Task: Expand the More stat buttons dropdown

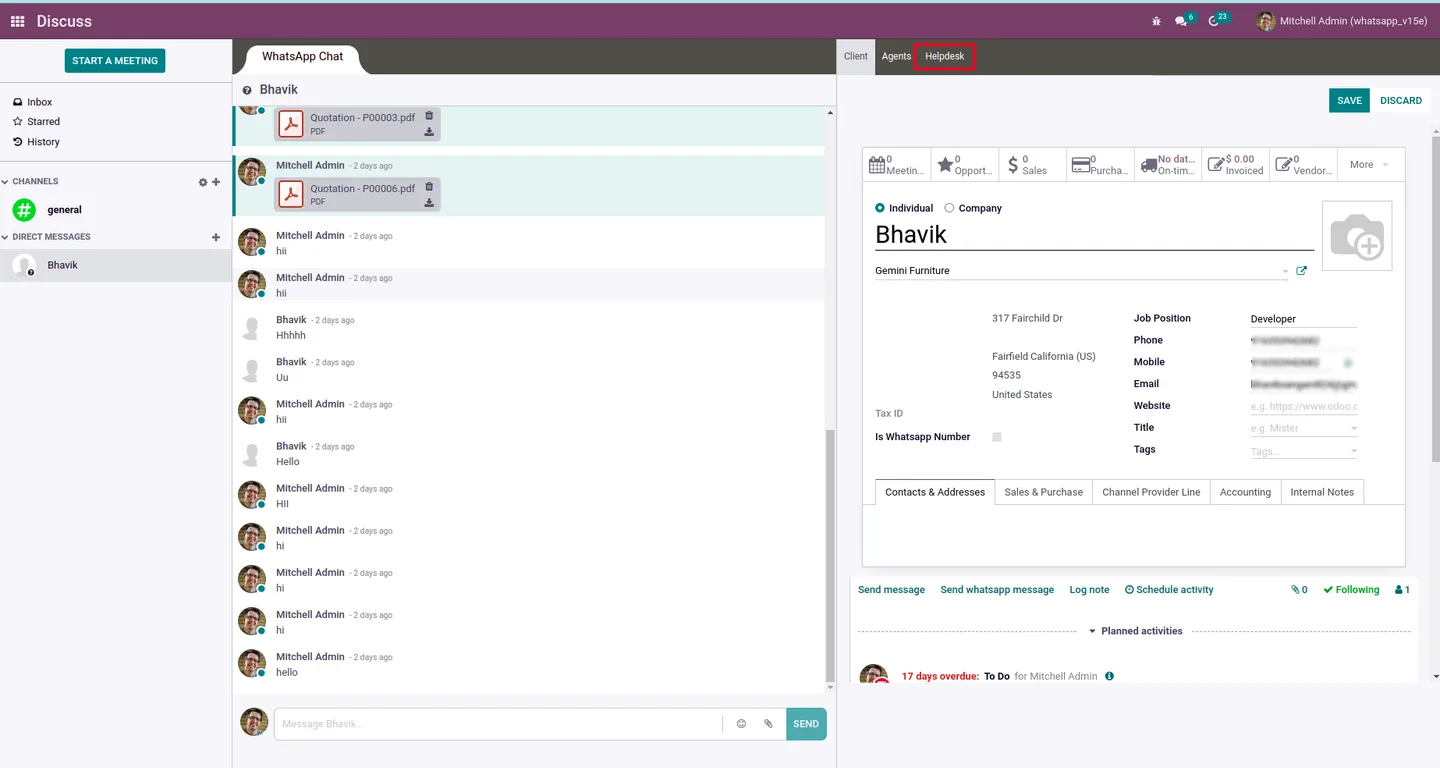Action: [x=1371, y=165]
